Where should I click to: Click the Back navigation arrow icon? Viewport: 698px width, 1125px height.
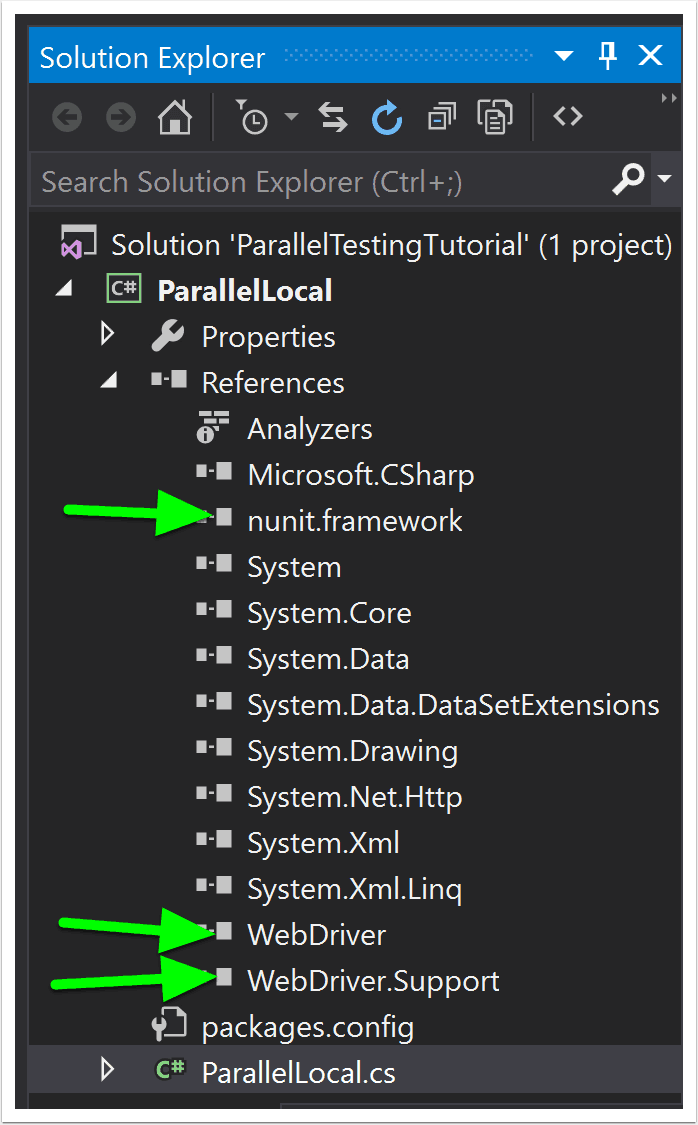click(x=67, y=117)
